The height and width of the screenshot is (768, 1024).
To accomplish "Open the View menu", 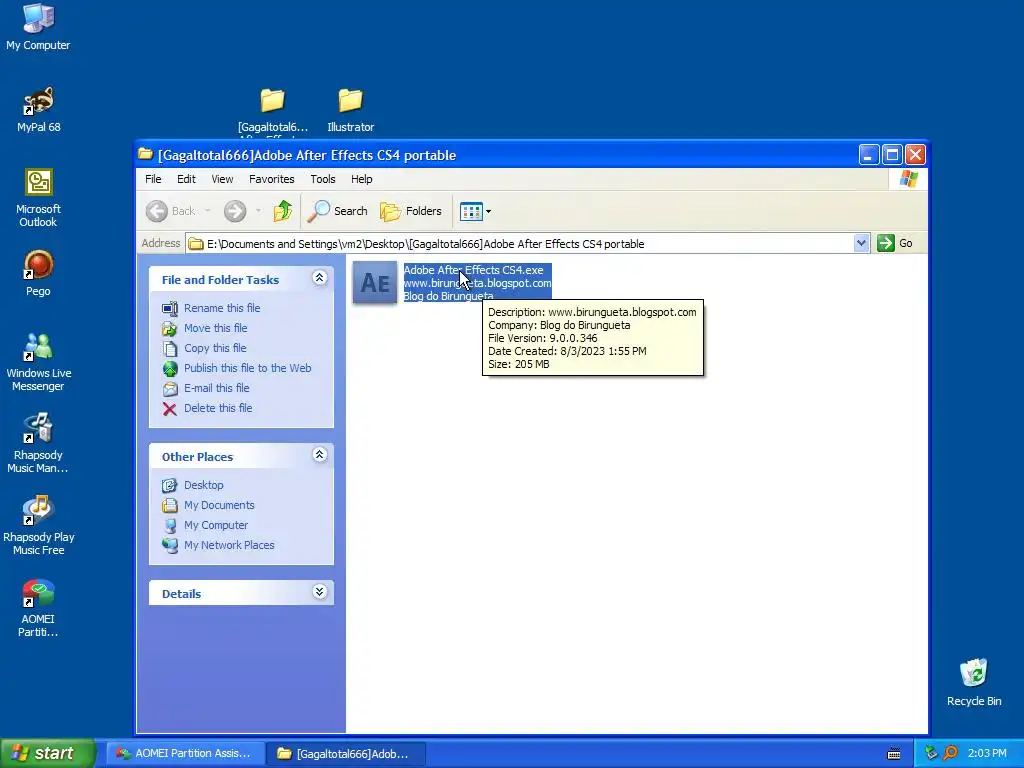I will pyautogui.click(x=222, y=179).
